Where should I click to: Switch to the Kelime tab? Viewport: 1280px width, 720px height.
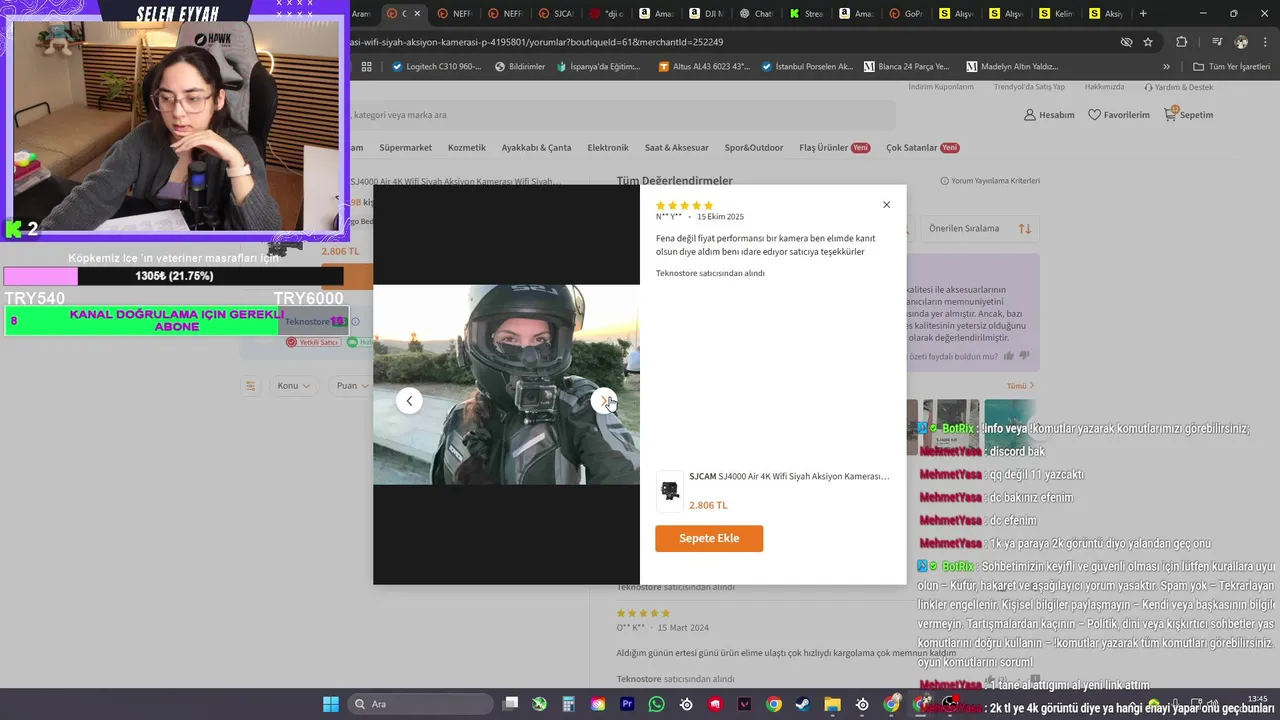pyautogui.click(x=1055, y=13)
